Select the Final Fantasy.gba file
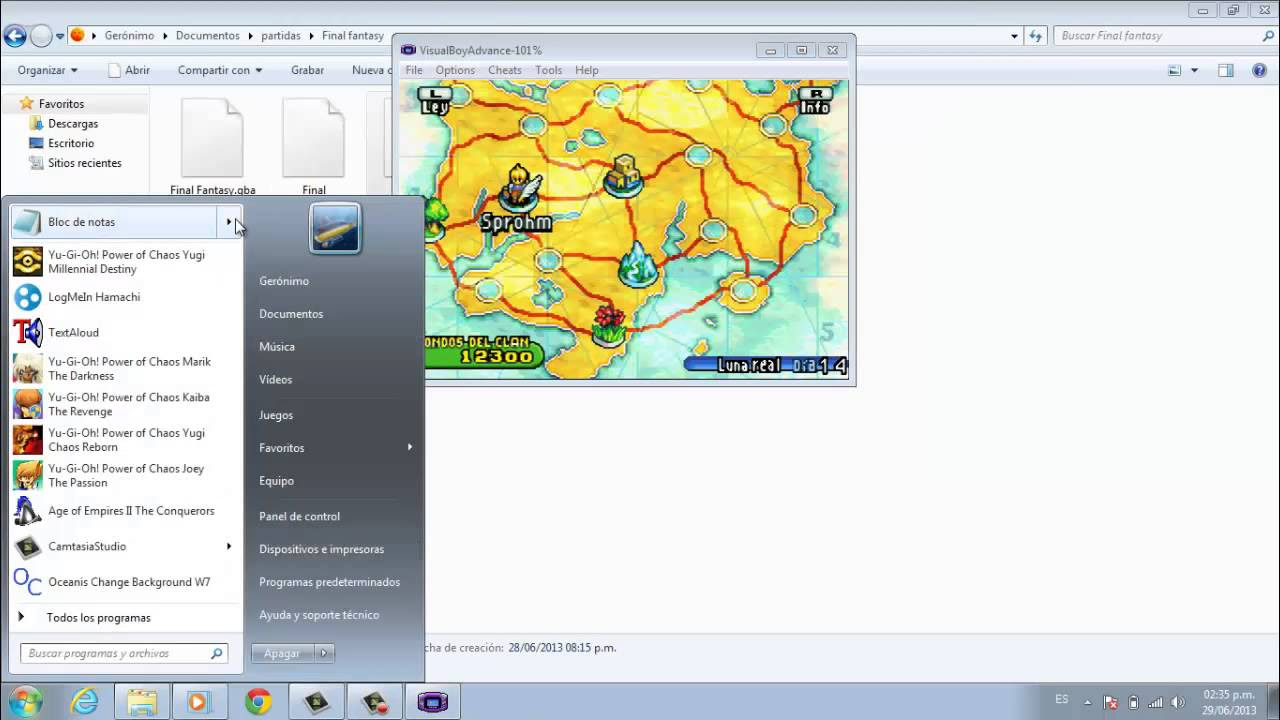 pyautogui.click(x=212, y=147)
